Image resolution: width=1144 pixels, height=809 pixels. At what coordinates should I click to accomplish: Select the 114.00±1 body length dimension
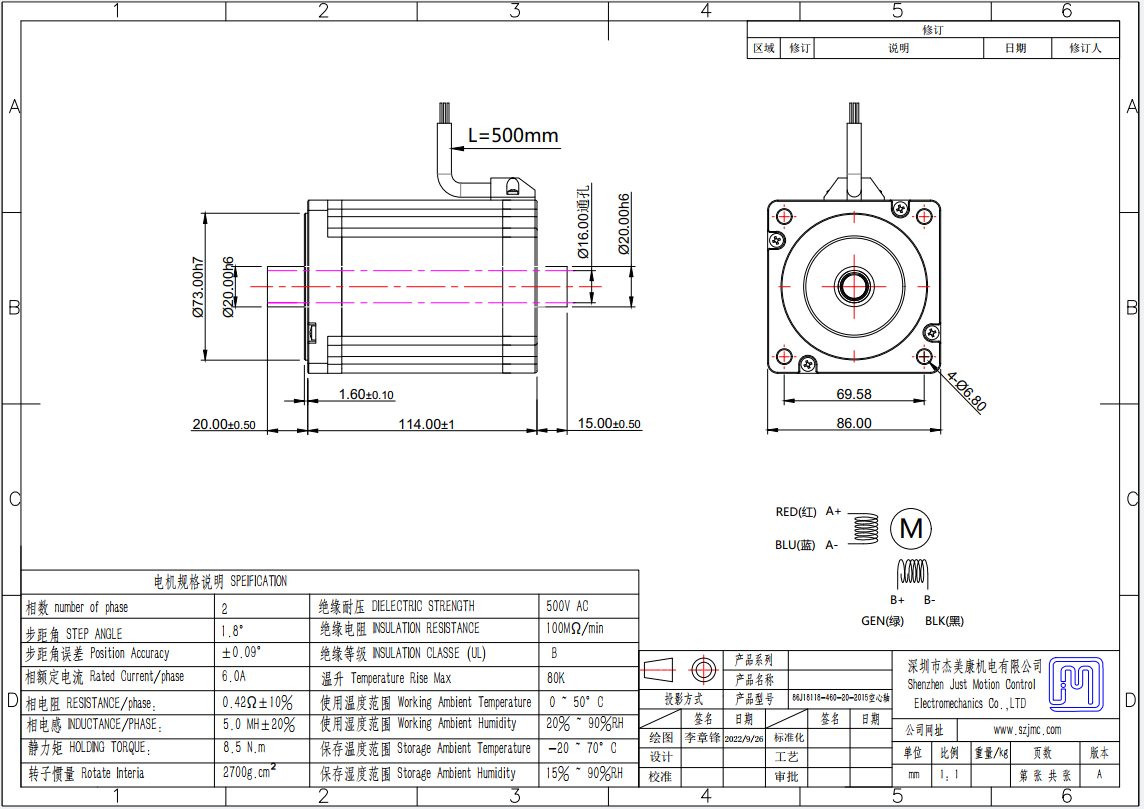tap(426, 424)
